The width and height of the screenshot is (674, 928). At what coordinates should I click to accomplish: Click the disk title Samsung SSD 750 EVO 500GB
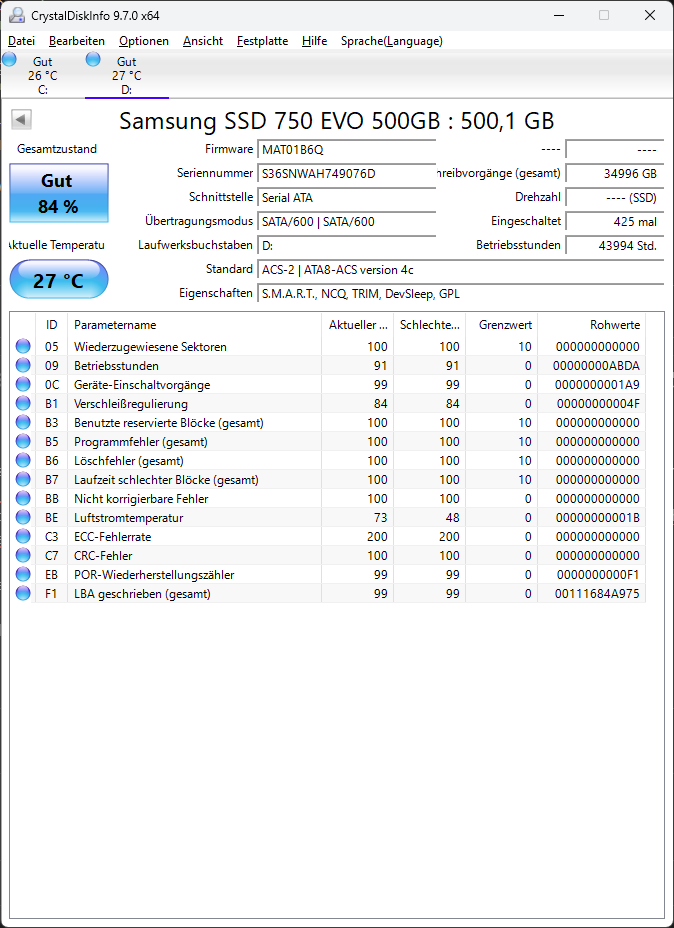pyautogui.click(x=337, y=121)
